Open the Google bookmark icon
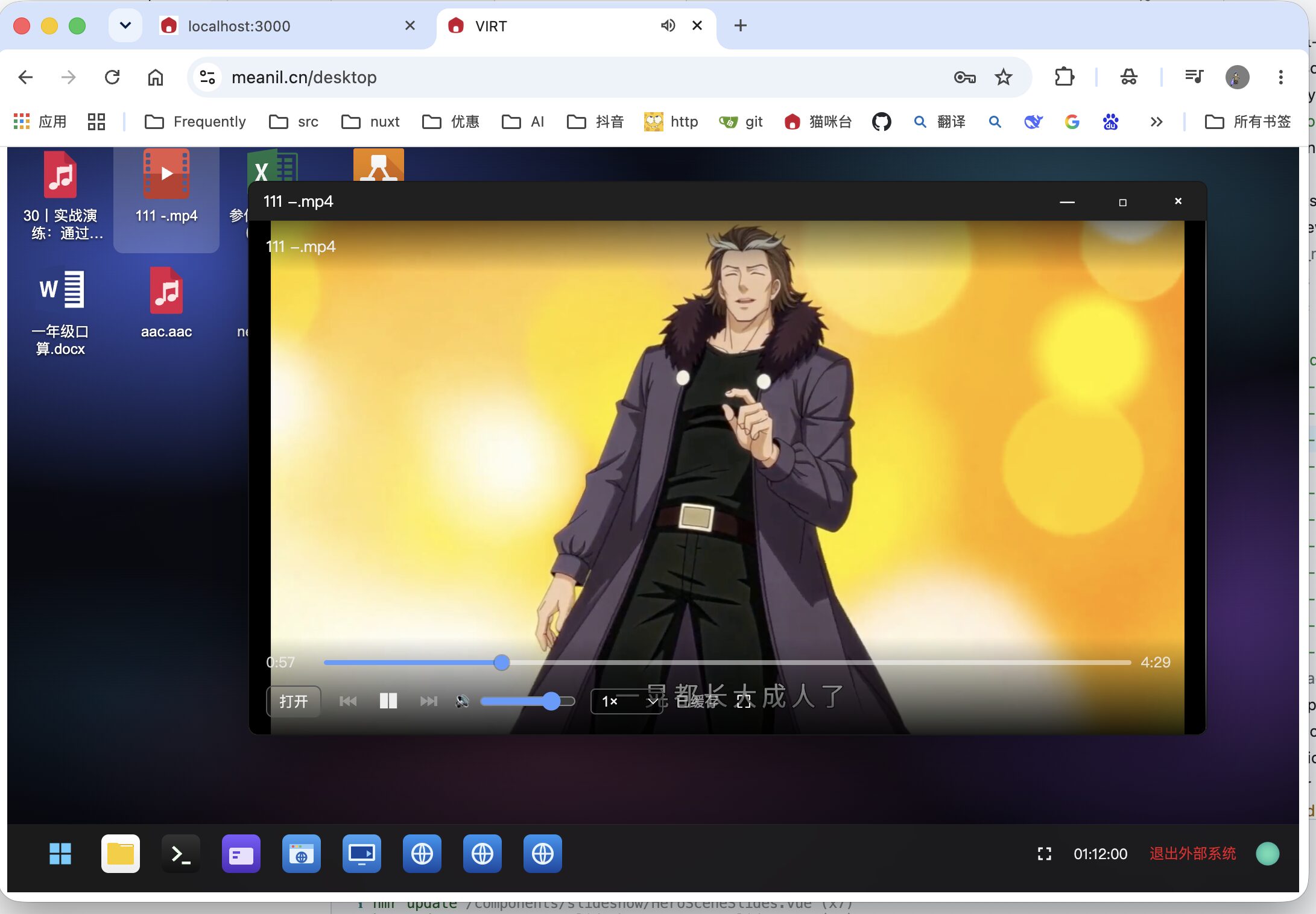Screen dimensions: 1316x914 [1072, 122]
